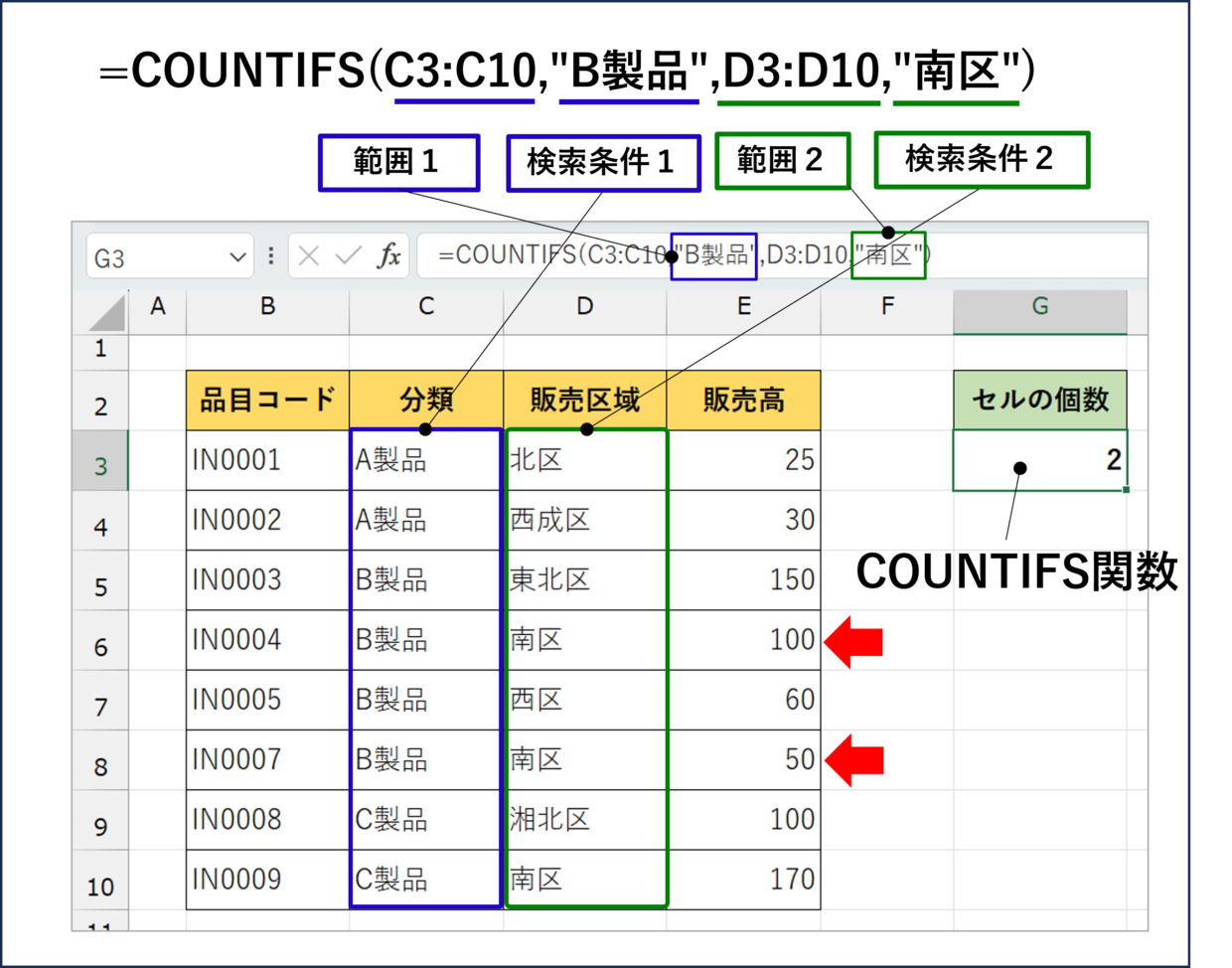Click header cell 販売区域
Screen dimensions: 1232x968
coord(585,401)
